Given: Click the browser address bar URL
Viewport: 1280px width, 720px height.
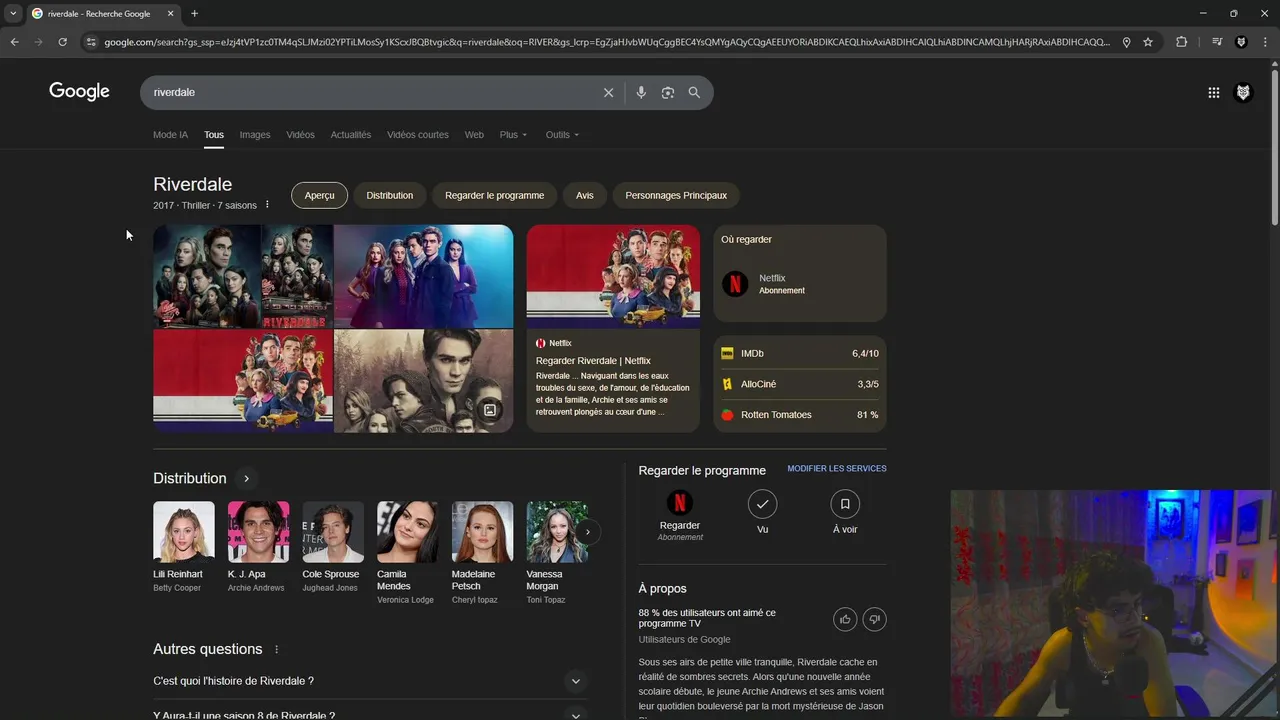Looking at the screenshot, I should click(607, 42).
